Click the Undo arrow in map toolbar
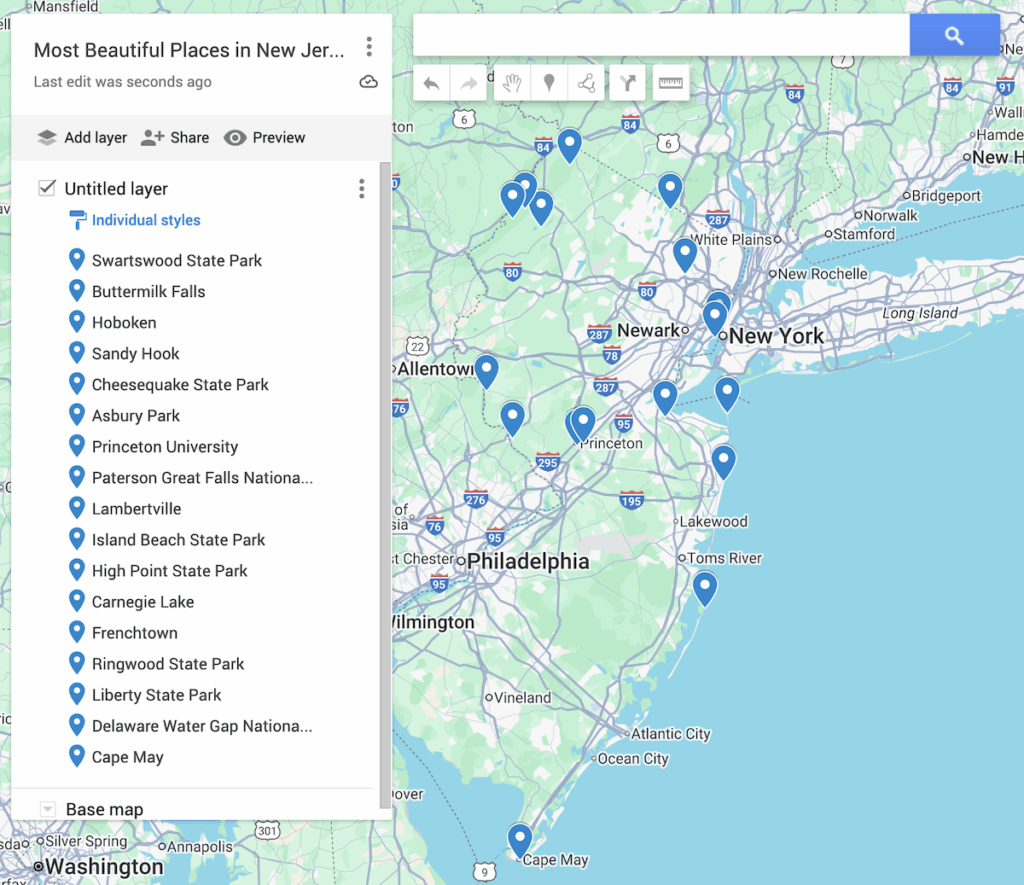The height and width of the screenshot is (885, 1024). tap(431, 83)
